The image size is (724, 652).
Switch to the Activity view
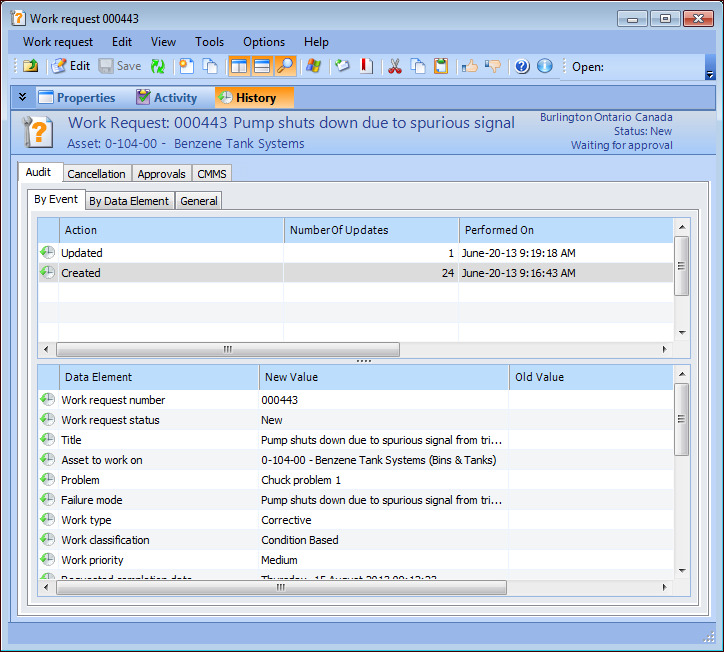click(x=167, y=98)
